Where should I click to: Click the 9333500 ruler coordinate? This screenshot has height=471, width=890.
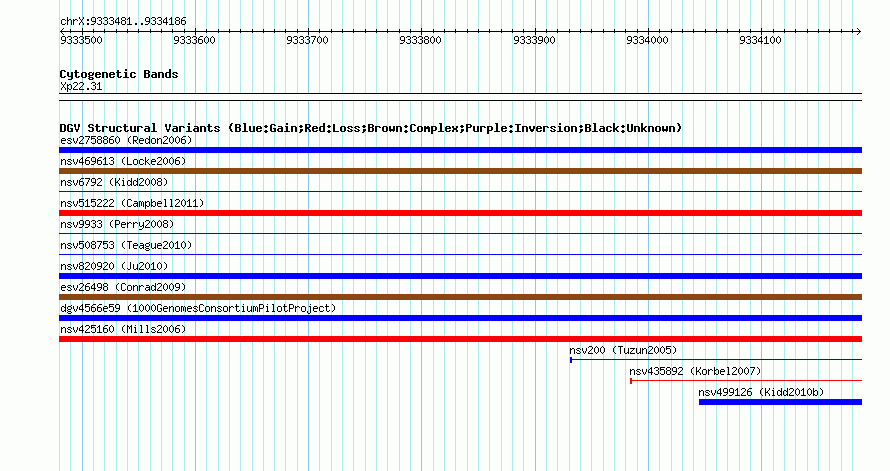point(81,40)
